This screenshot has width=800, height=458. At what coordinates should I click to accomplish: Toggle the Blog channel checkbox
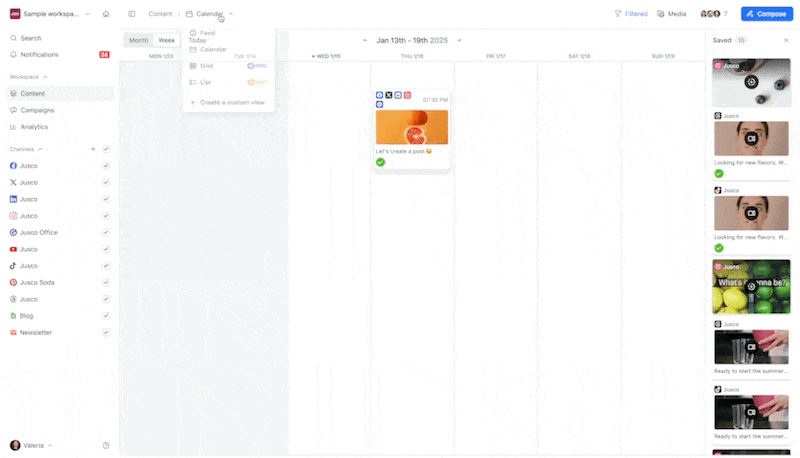(x=106, y=316)
